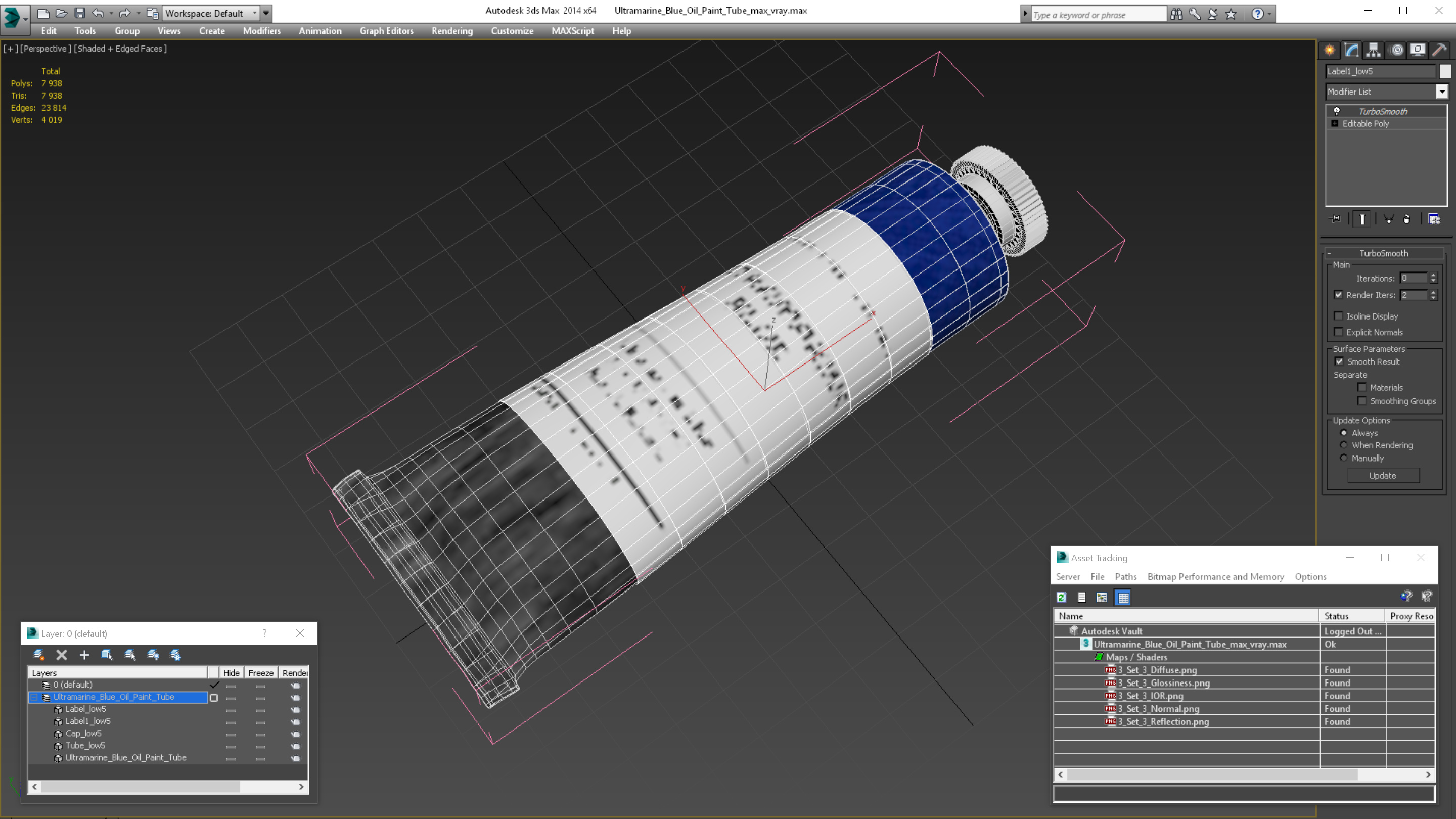Screen dimensions: 1456x819
Task: Click the Freeze column header
Action: (x=260, y=672)
